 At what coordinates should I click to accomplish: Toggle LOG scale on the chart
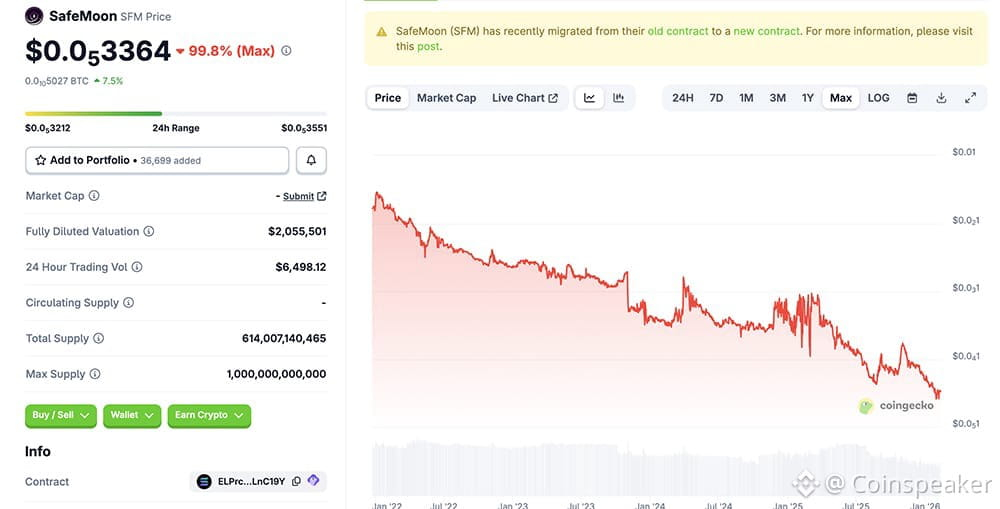pyautogui.click(x=878, y=98)
